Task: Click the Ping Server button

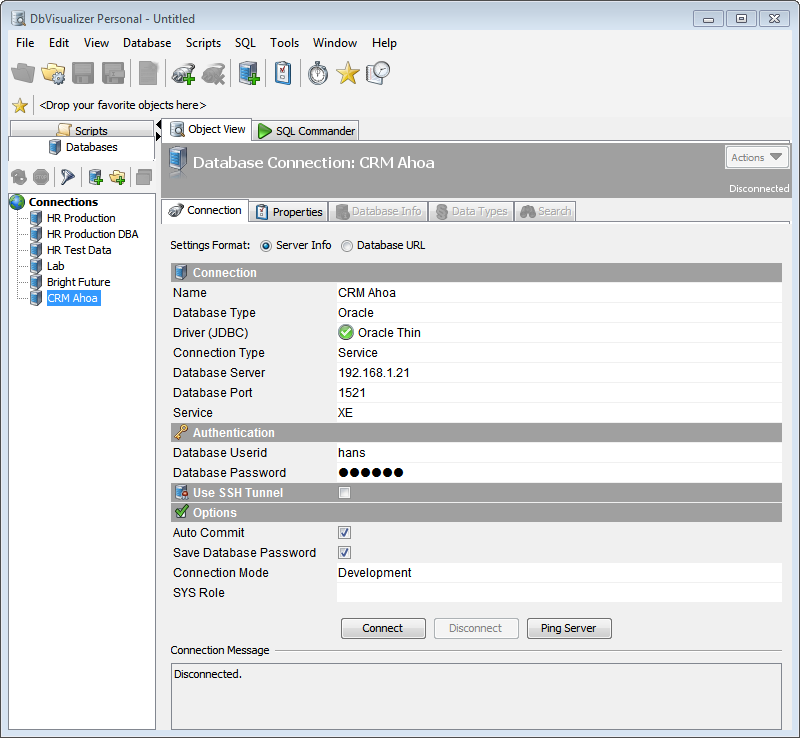Action: tap(568, 628)
